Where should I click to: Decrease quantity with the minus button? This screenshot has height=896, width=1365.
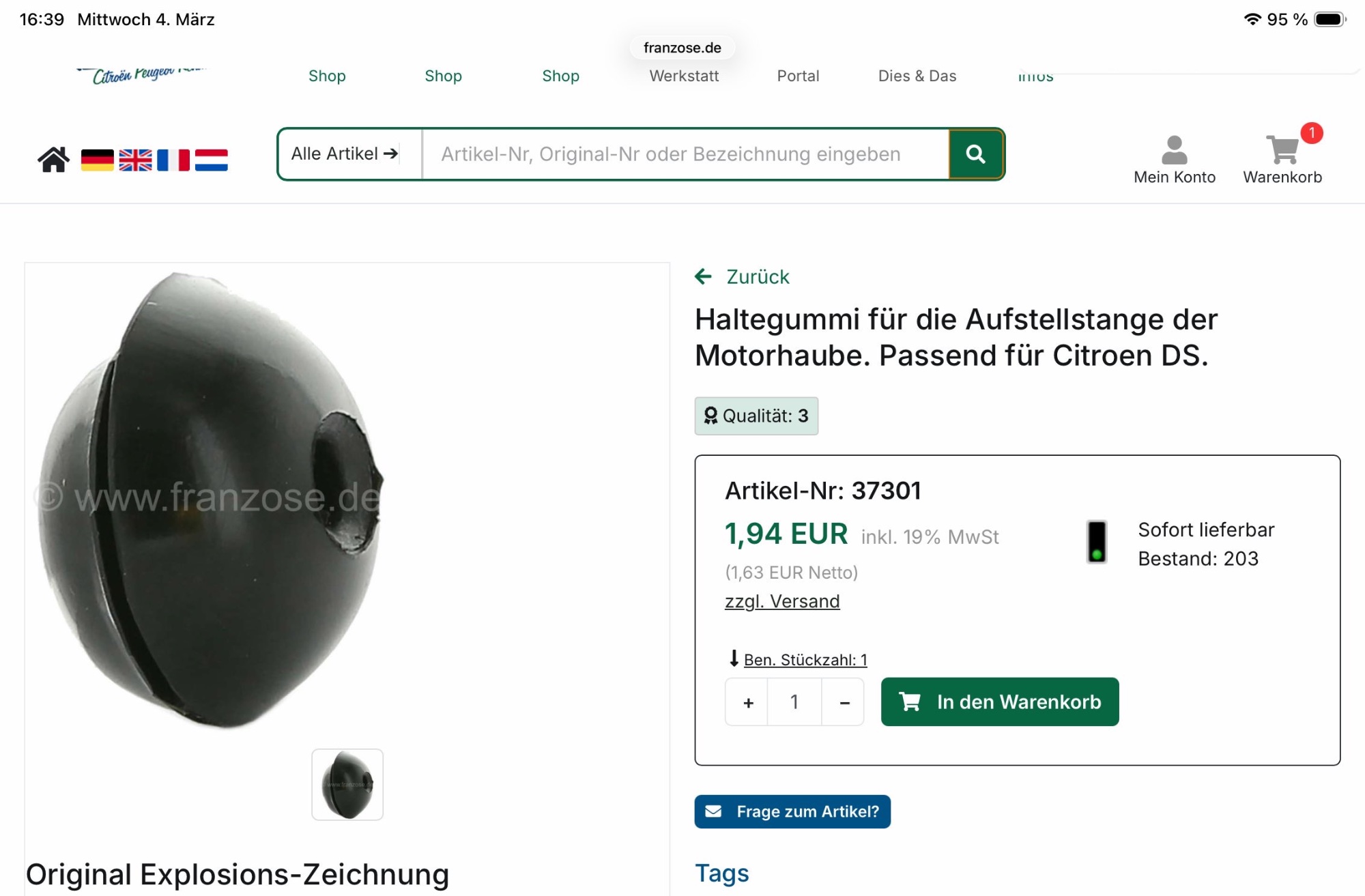tap(844, 702)
